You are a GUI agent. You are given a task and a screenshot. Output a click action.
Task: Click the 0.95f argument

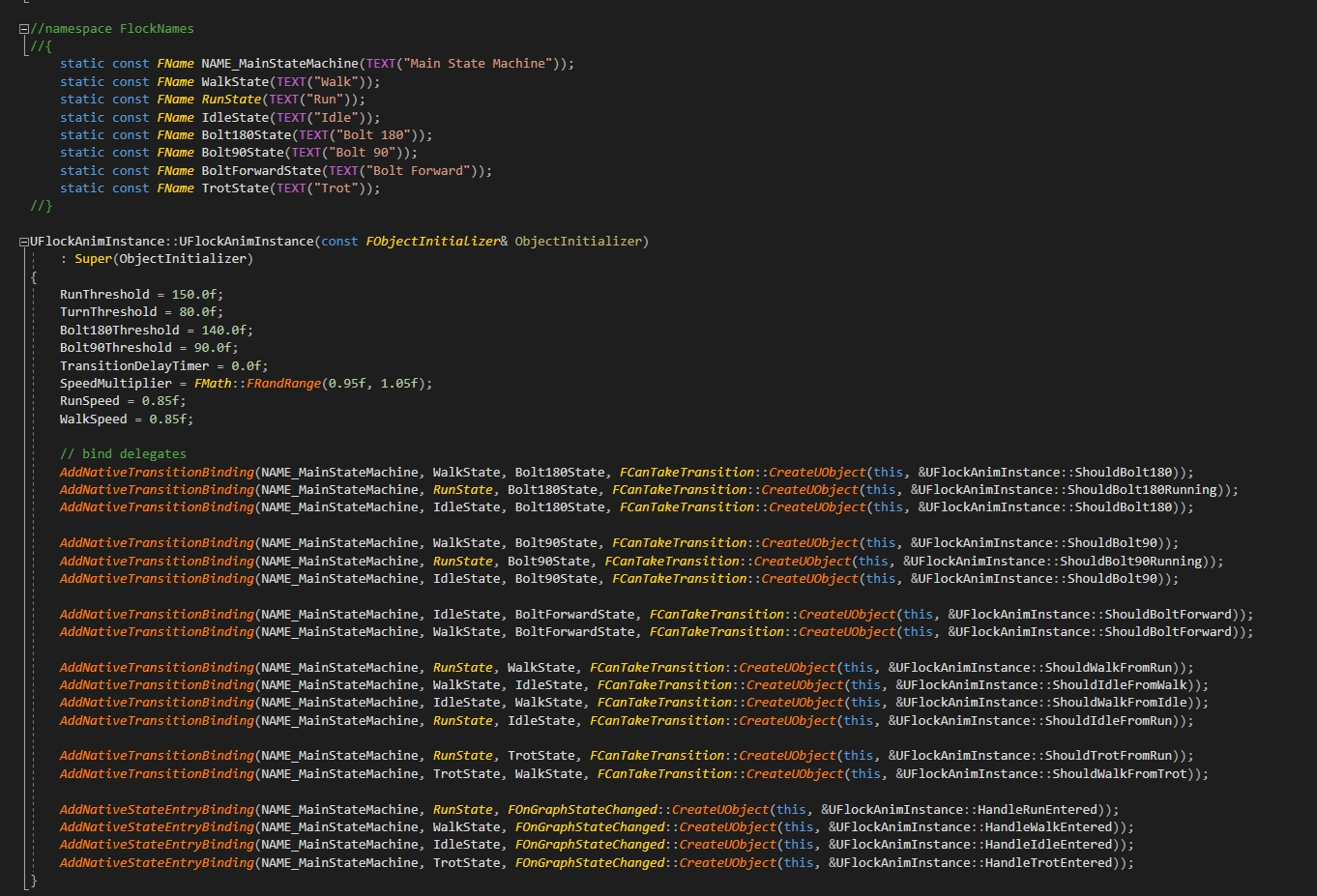point(346,384)
